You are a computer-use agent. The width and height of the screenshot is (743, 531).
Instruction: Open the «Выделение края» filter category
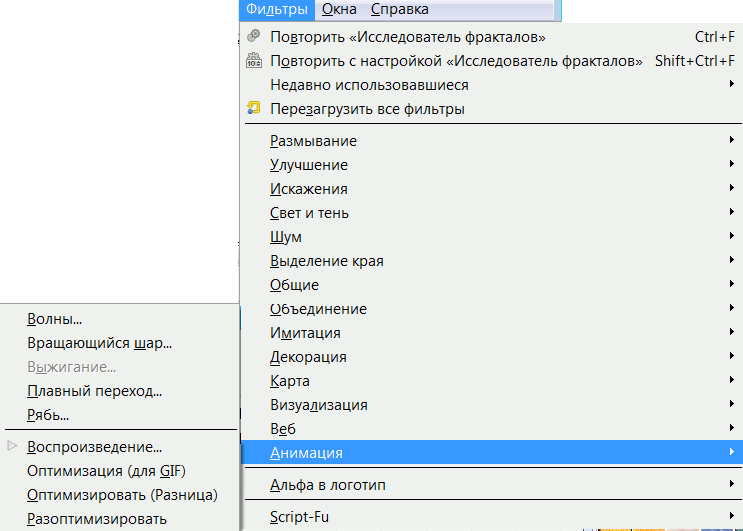pos(326,261)
